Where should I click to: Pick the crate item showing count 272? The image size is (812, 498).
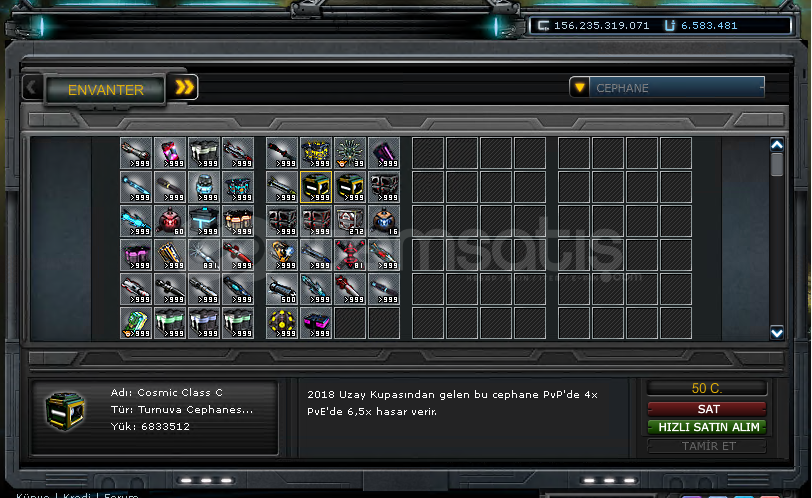350,221
